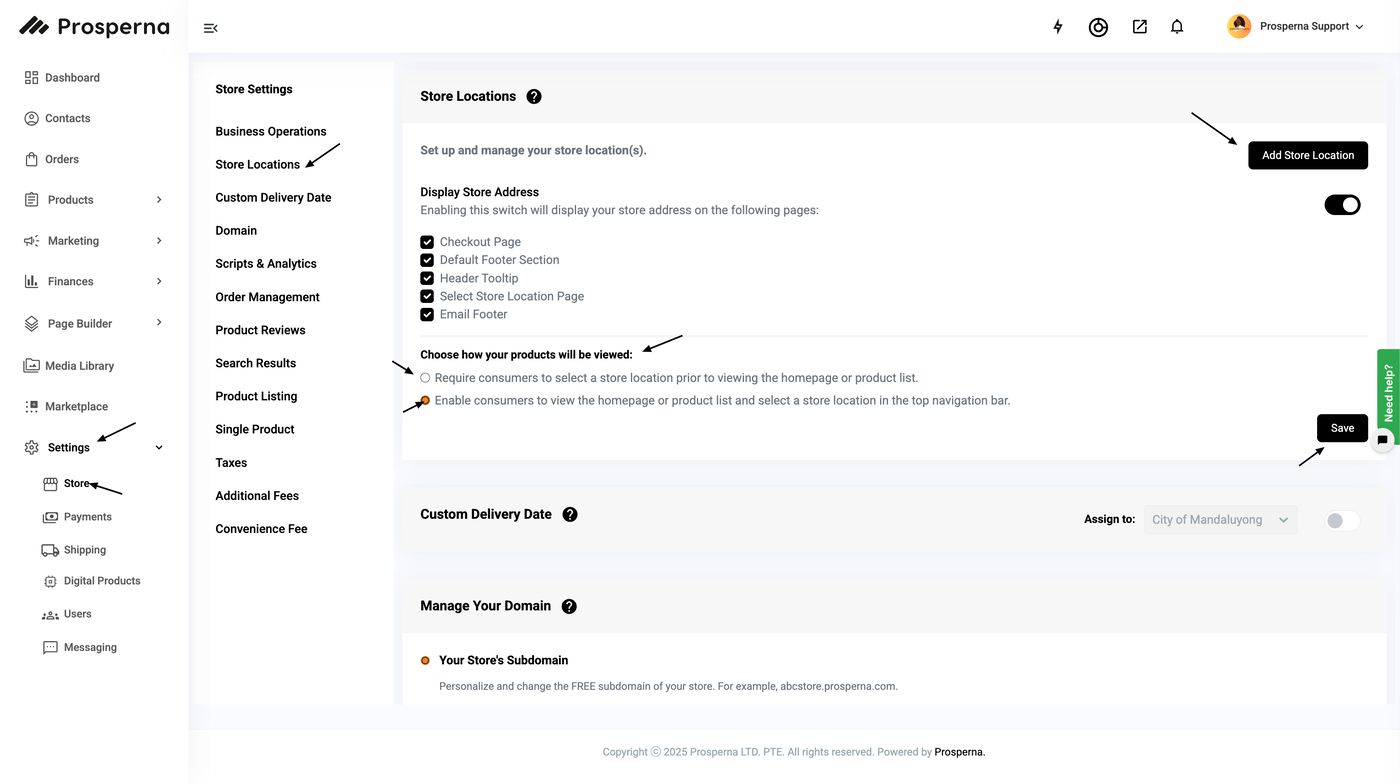Click the Add Store Location button
1400x784 pixels.
tap(1307, 156)
